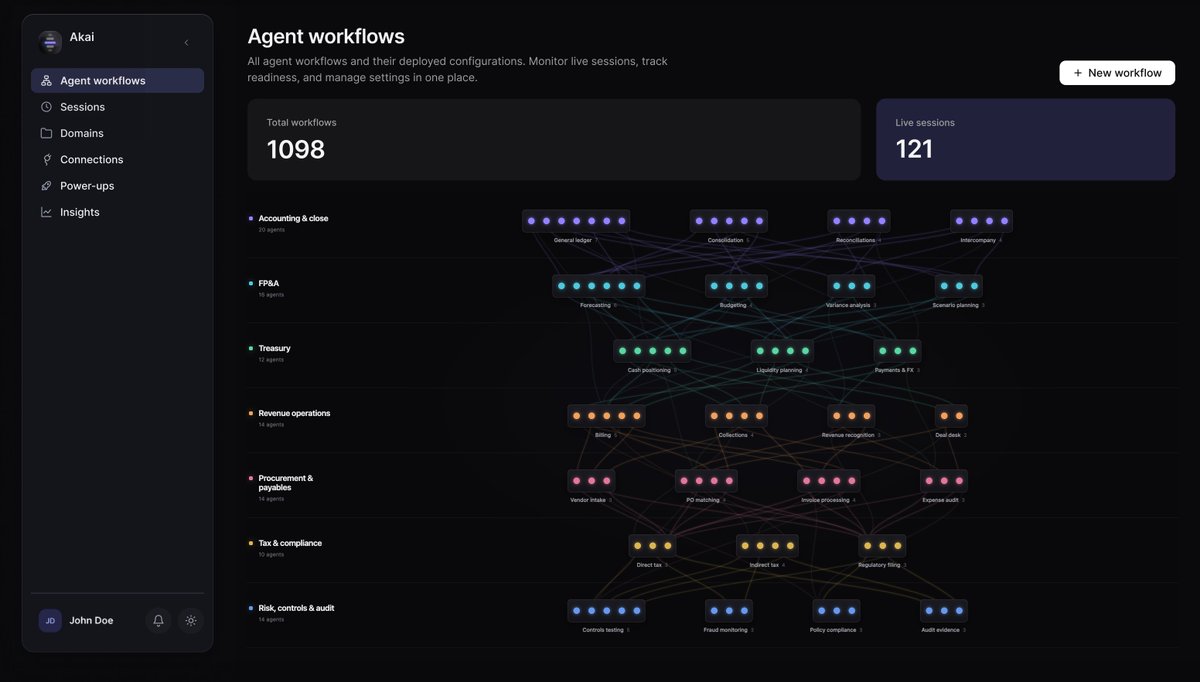
Task: Open the Collections agent node
Action: point(737,416)
